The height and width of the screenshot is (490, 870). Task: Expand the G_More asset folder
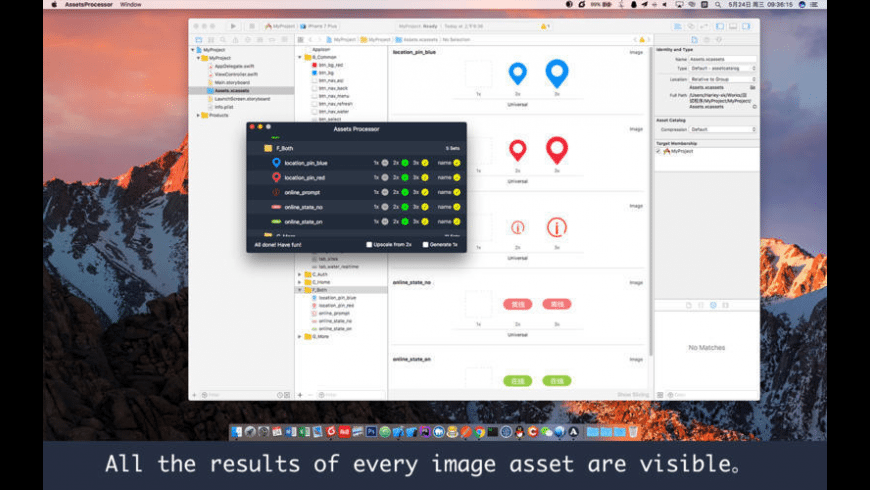click(x=300, y=336)
